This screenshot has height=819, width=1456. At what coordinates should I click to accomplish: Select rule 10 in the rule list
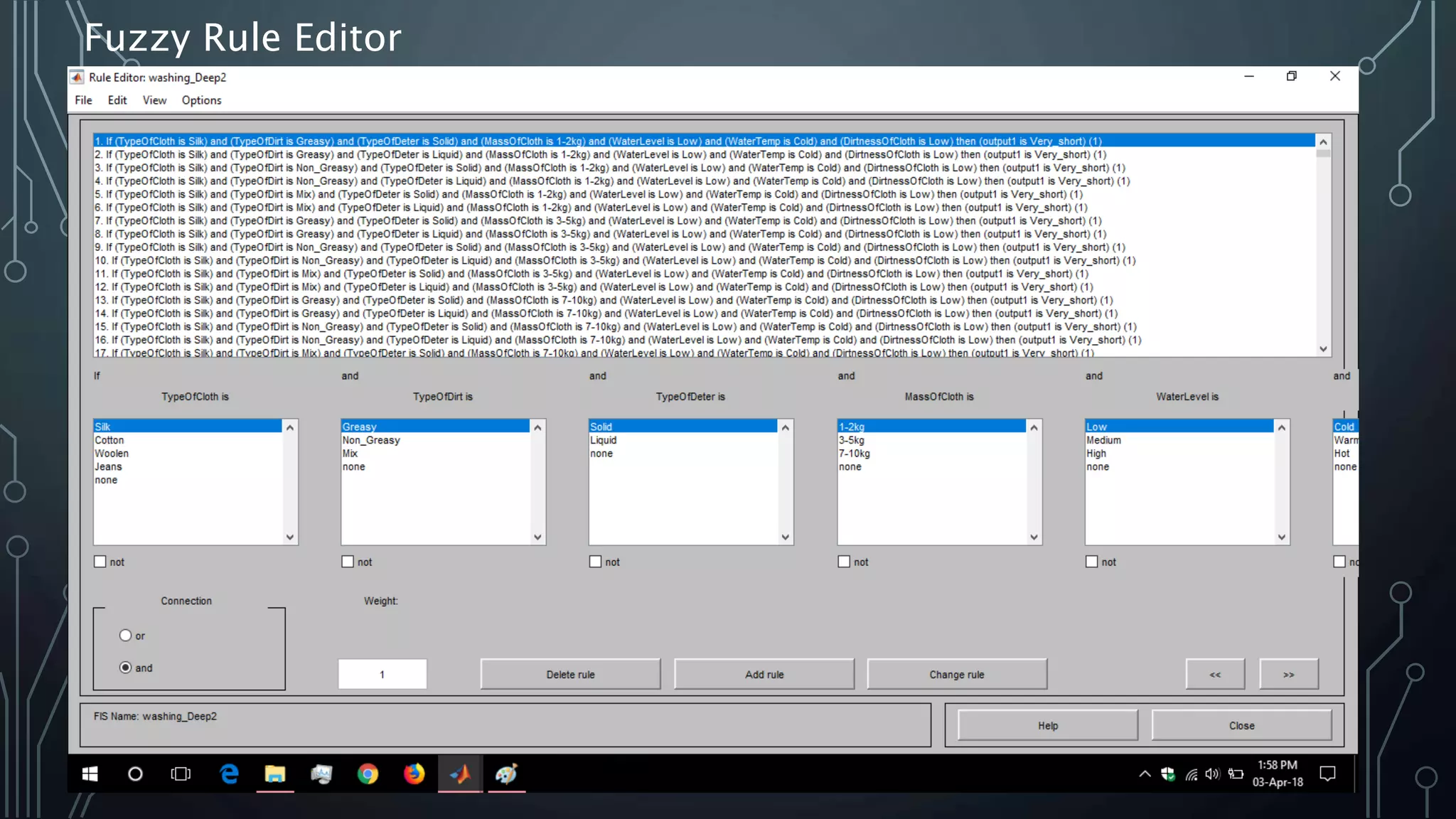tap(705, 260)
